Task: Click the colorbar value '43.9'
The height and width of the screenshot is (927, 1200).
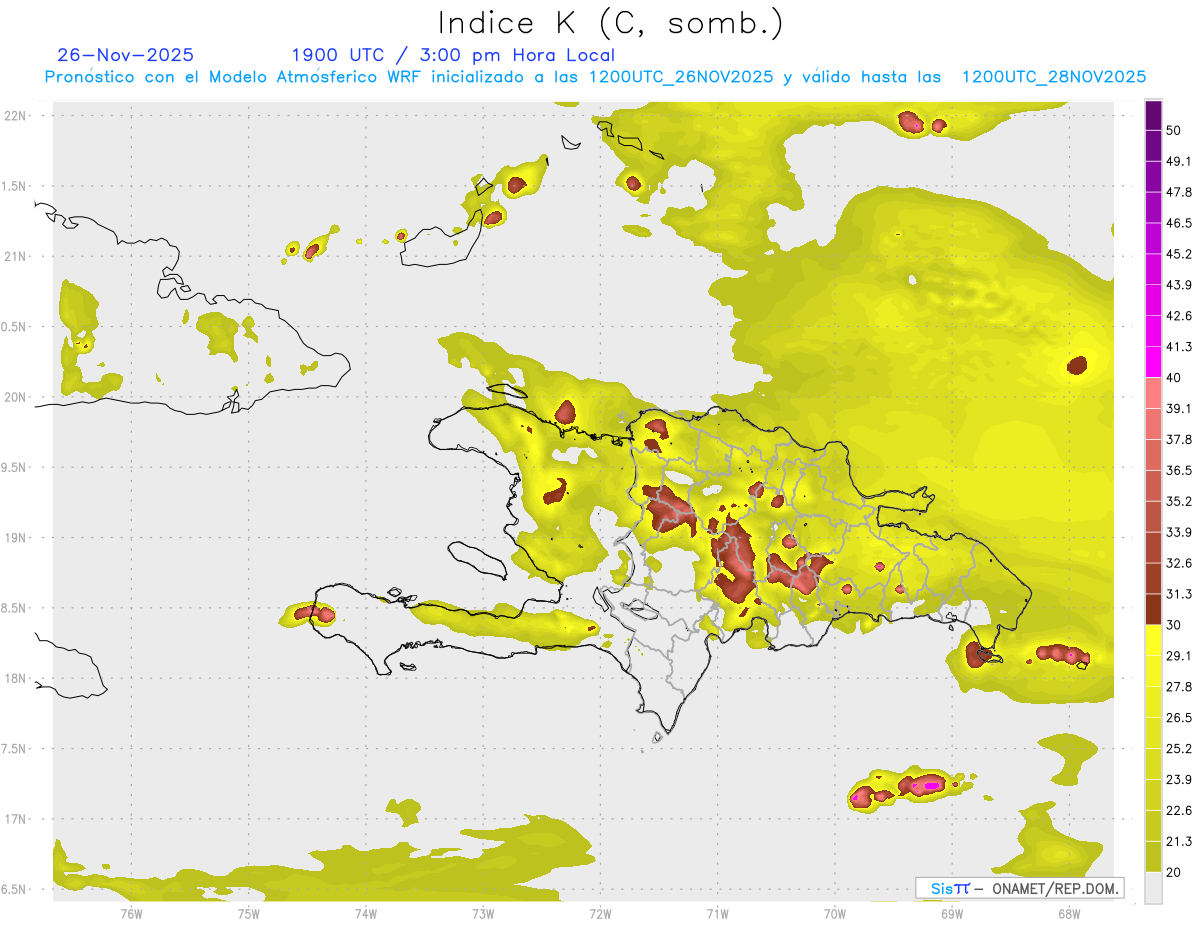Action: (x=1179, y=285)
